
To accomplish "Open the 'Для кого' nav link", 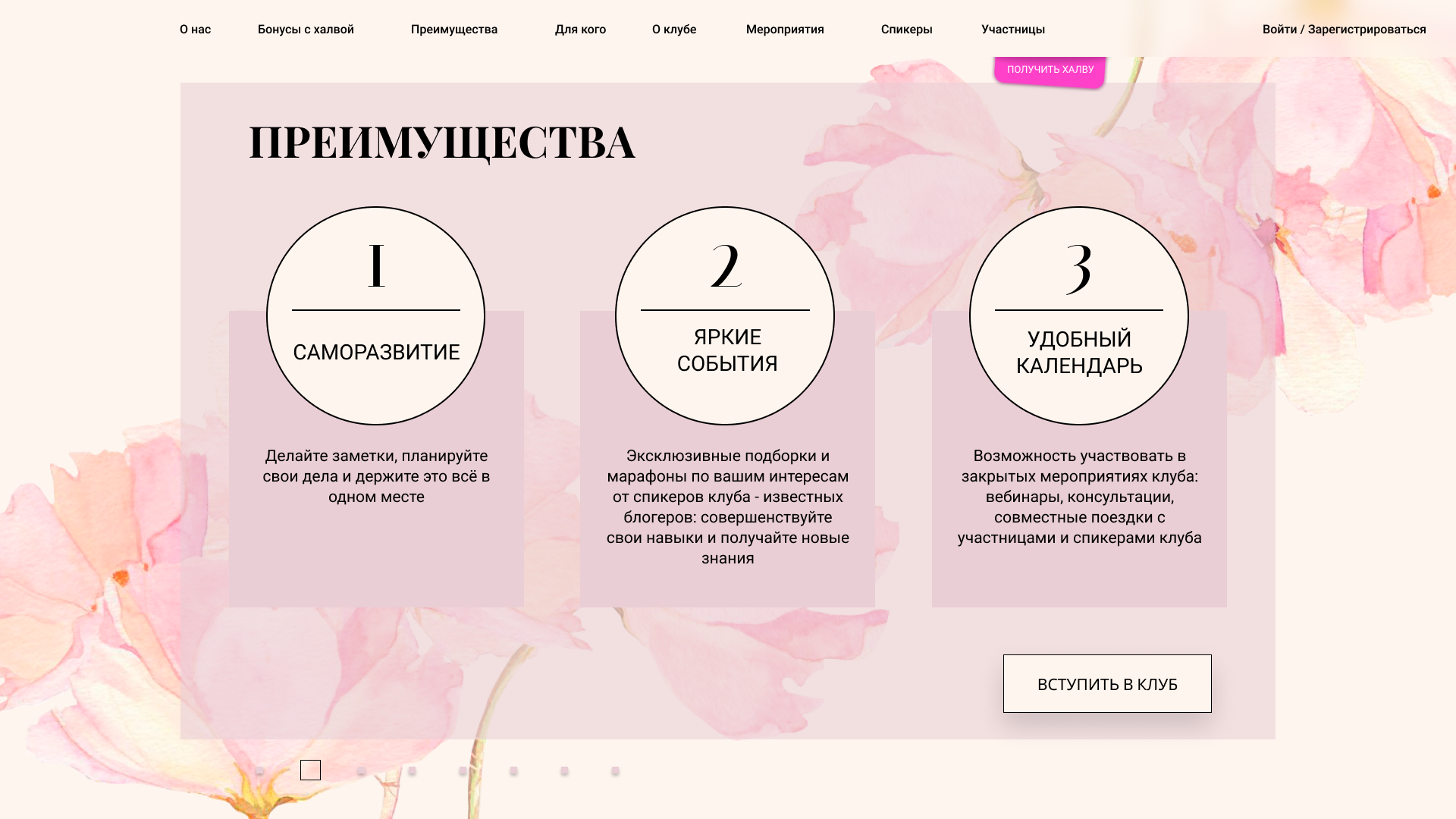I will 580,30.
